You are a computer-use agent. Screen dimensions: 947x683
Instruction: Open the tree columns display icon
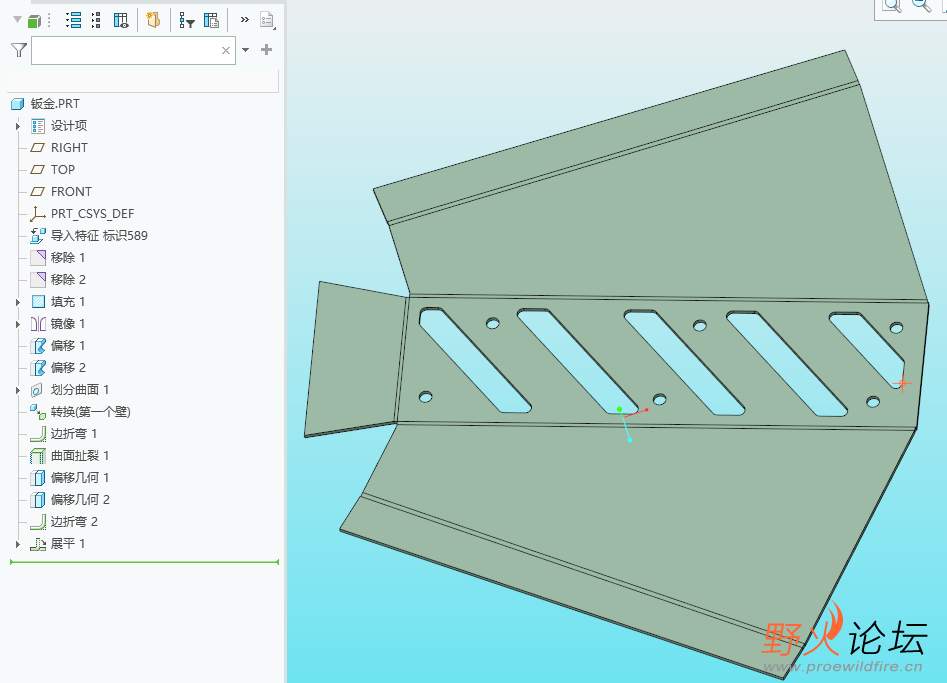point(121,20)
